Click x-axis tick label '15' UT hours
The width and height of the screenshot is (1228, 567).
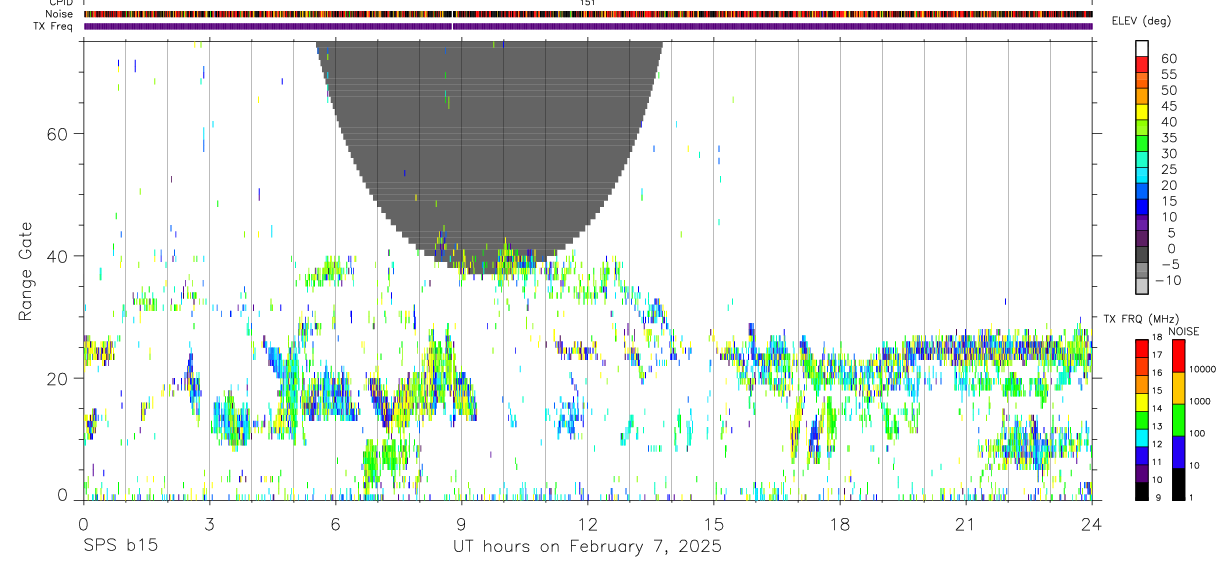tap(713, 525)
